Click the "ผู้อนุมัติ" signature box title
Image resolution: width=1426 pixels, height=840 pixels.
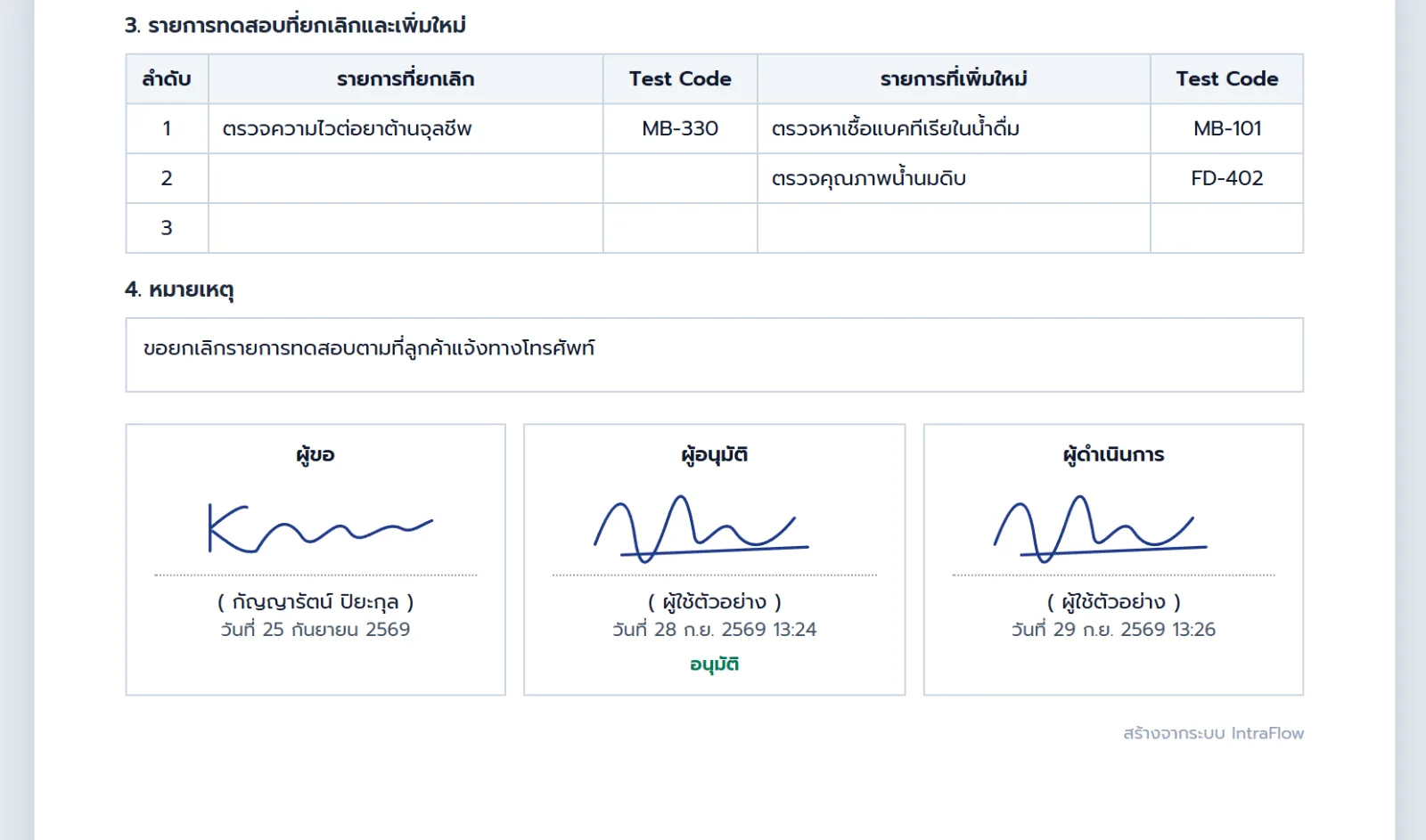click(x=715, y=454)
